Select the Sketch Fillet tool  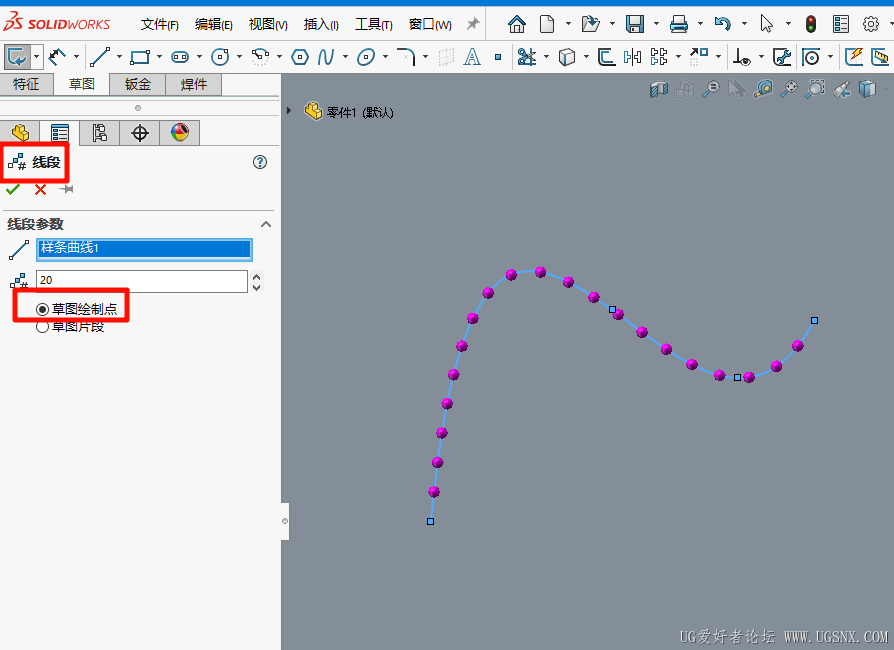(406, 57)
